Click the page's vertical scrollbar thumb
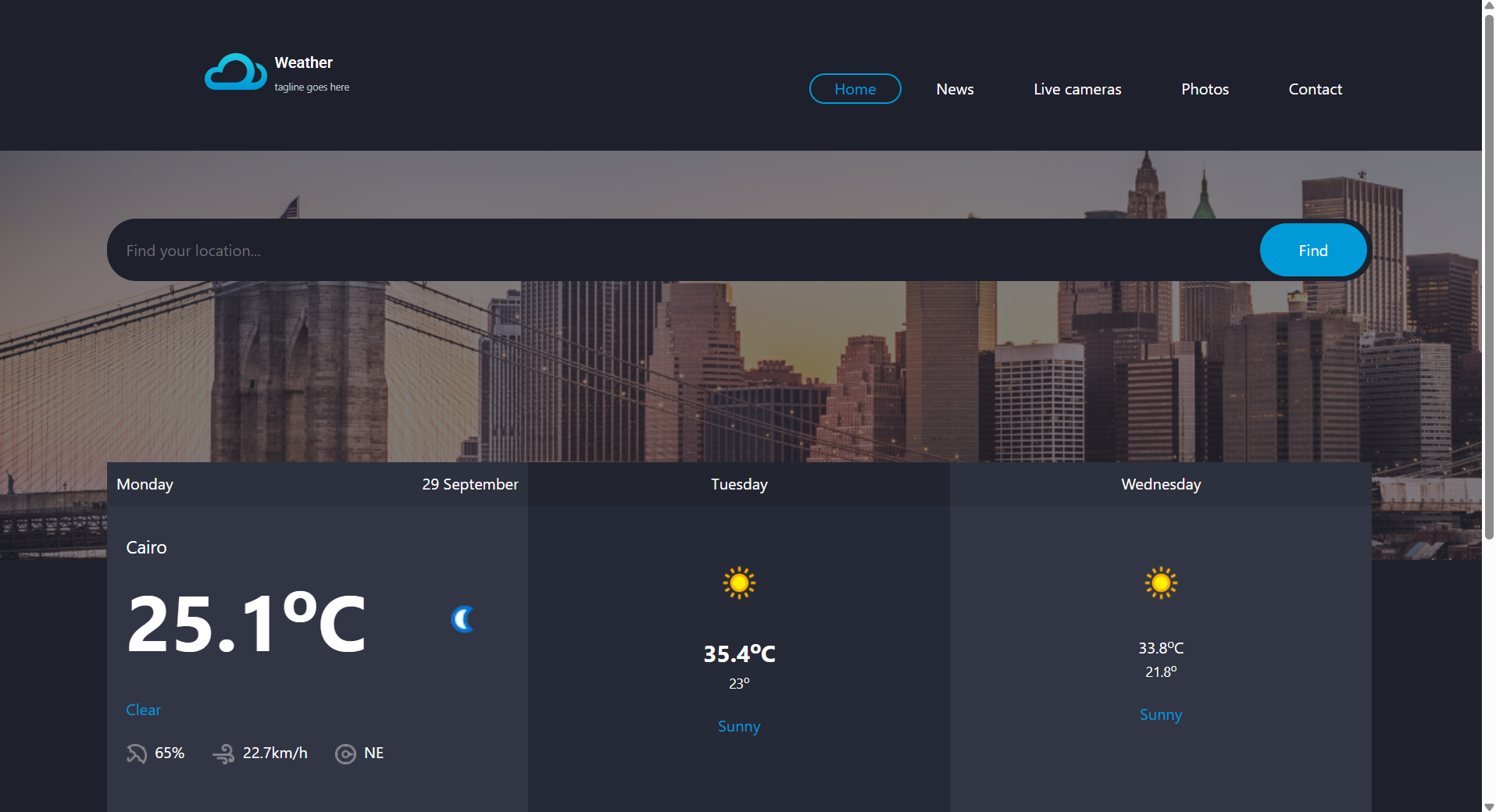This screenshot has width=1496, height=812. click(1489, 273)
